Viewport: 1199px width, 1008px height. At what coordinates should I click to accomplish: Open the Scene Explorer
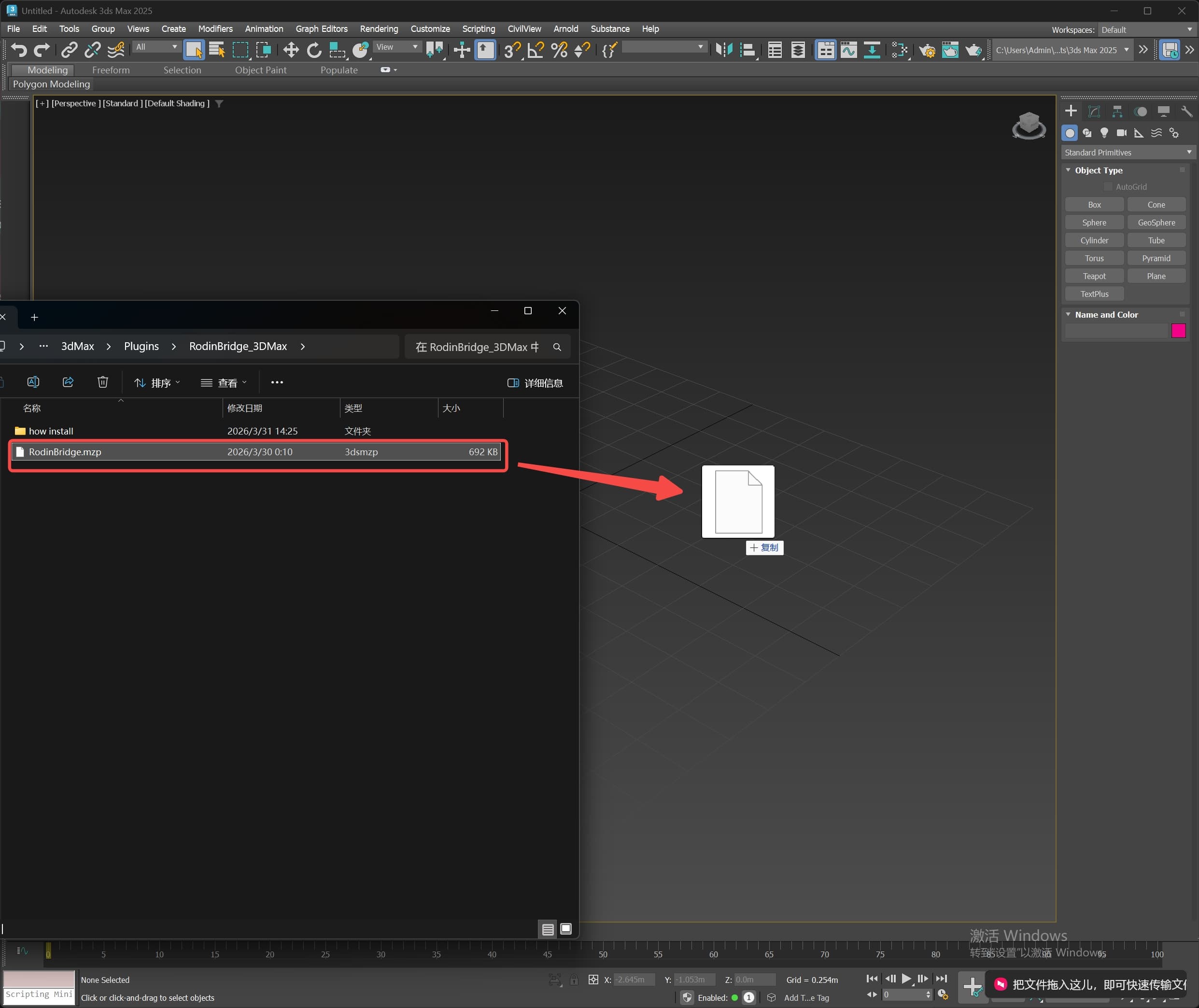pyautogui.click(x=775, y=50)
